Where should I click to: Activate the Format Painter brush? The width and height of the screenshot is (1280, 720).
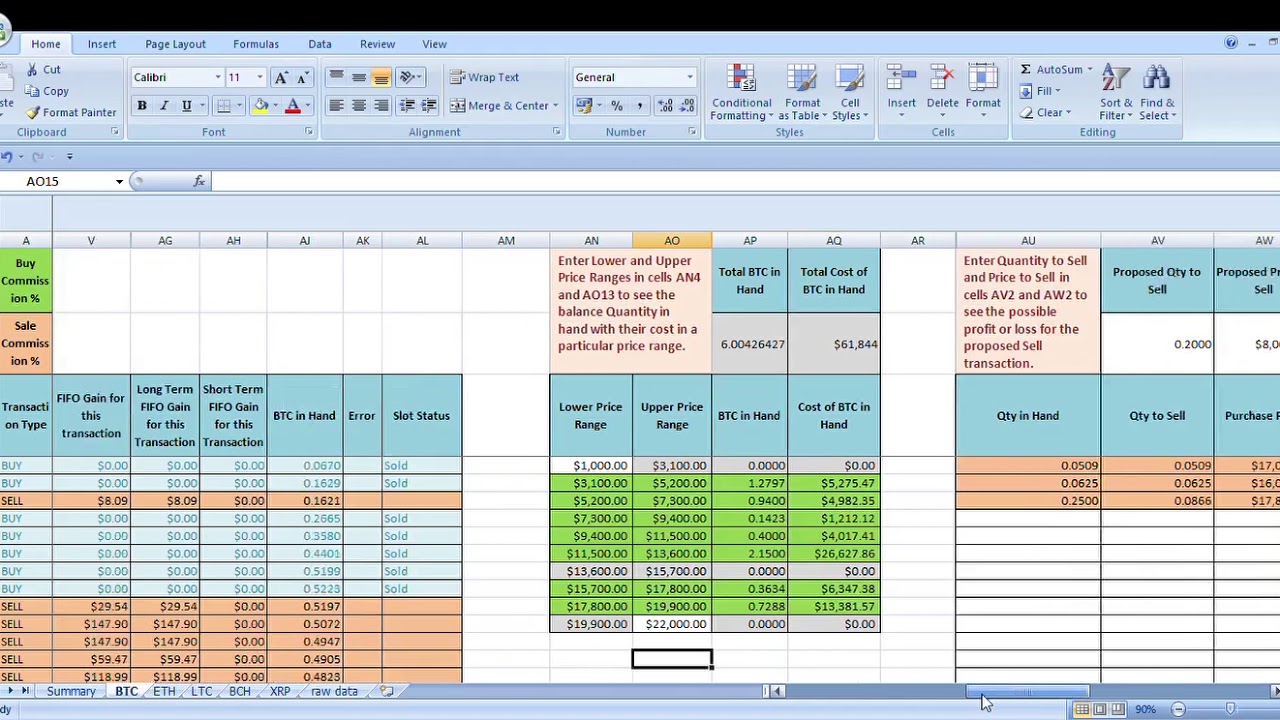[x=33, y=113]
